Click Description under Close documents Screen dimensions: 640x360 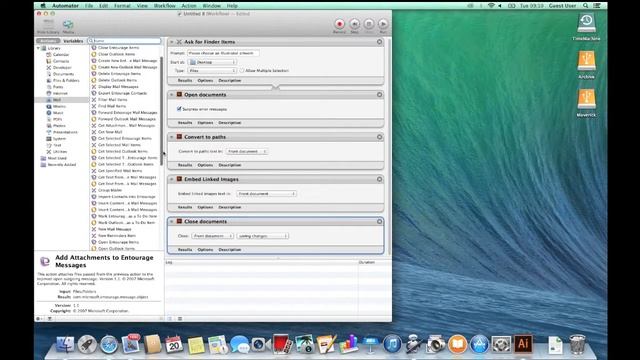[230, 249]
